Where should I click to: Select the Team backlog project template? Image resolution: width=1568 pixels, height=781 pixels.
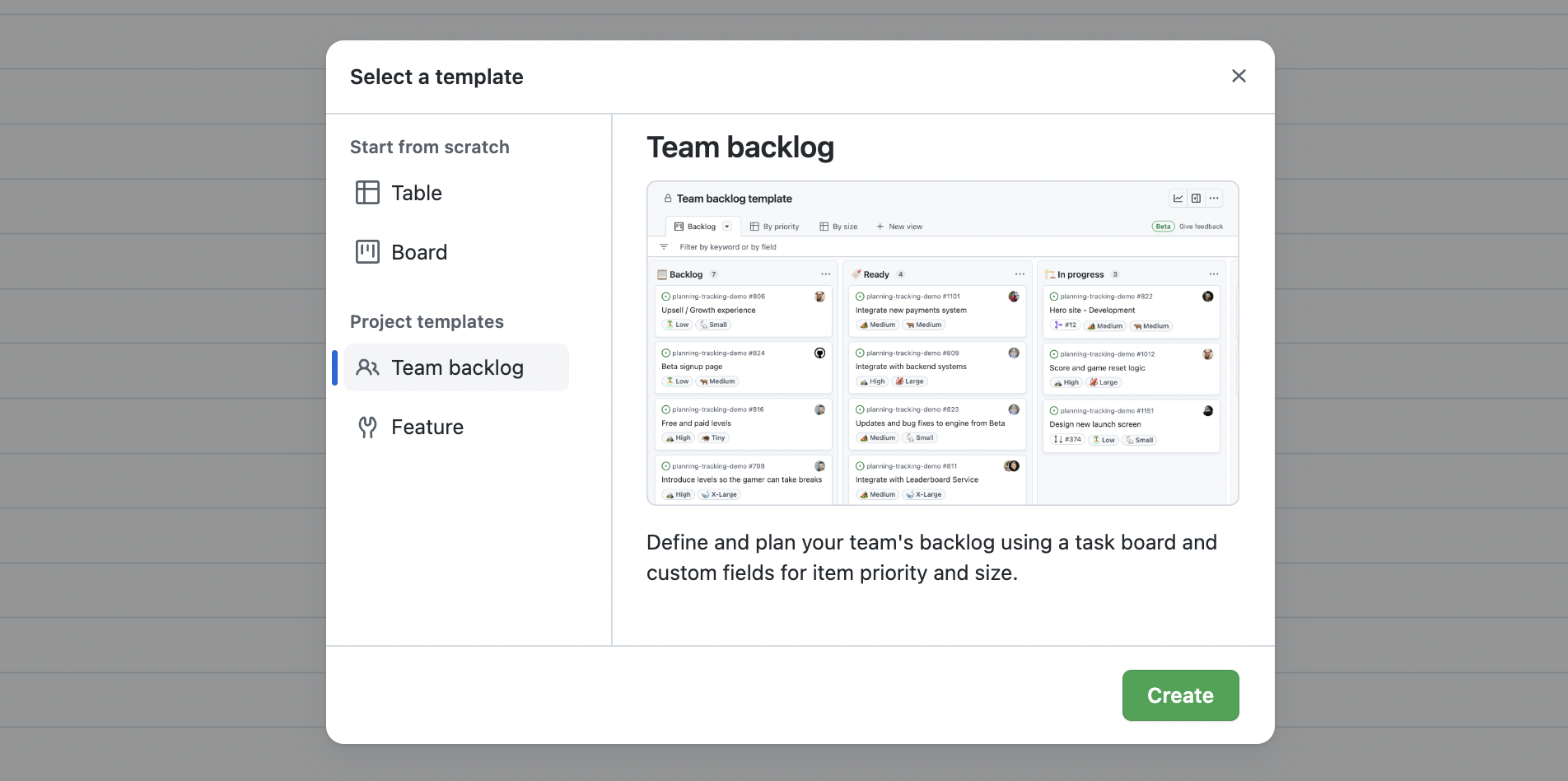pos(458,367)
